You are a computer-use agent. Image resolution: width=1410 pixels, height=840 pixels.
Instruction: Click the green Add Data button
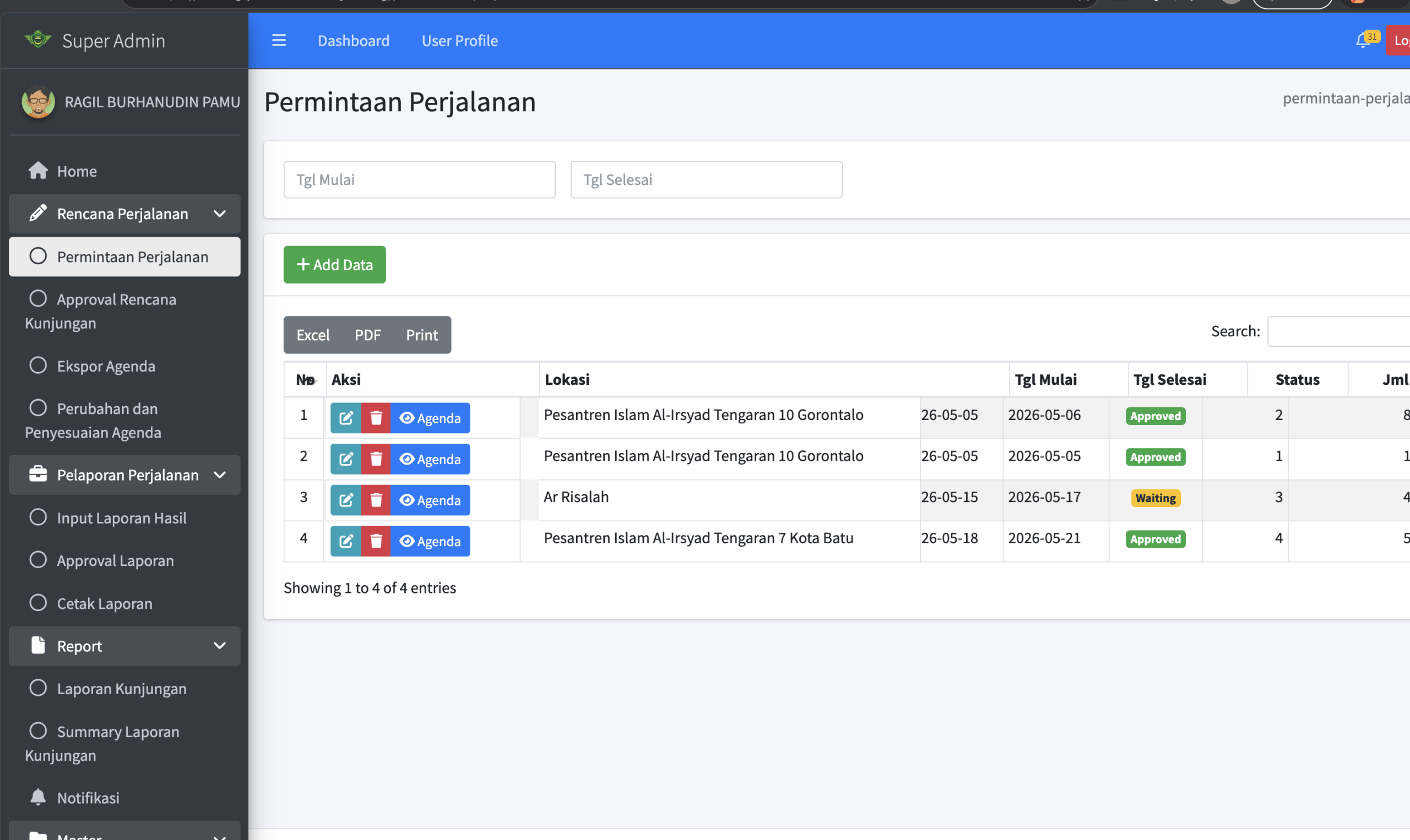(335, 264)
